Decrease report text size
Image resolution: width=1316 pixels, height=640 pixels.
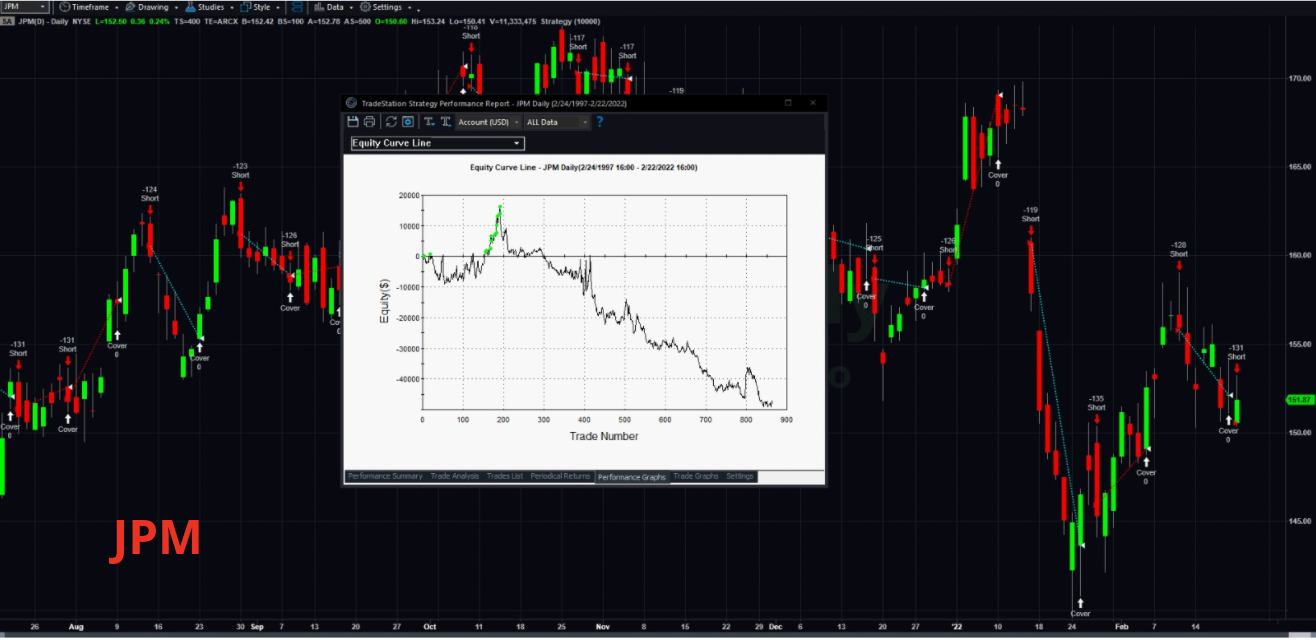coord(428,122)
